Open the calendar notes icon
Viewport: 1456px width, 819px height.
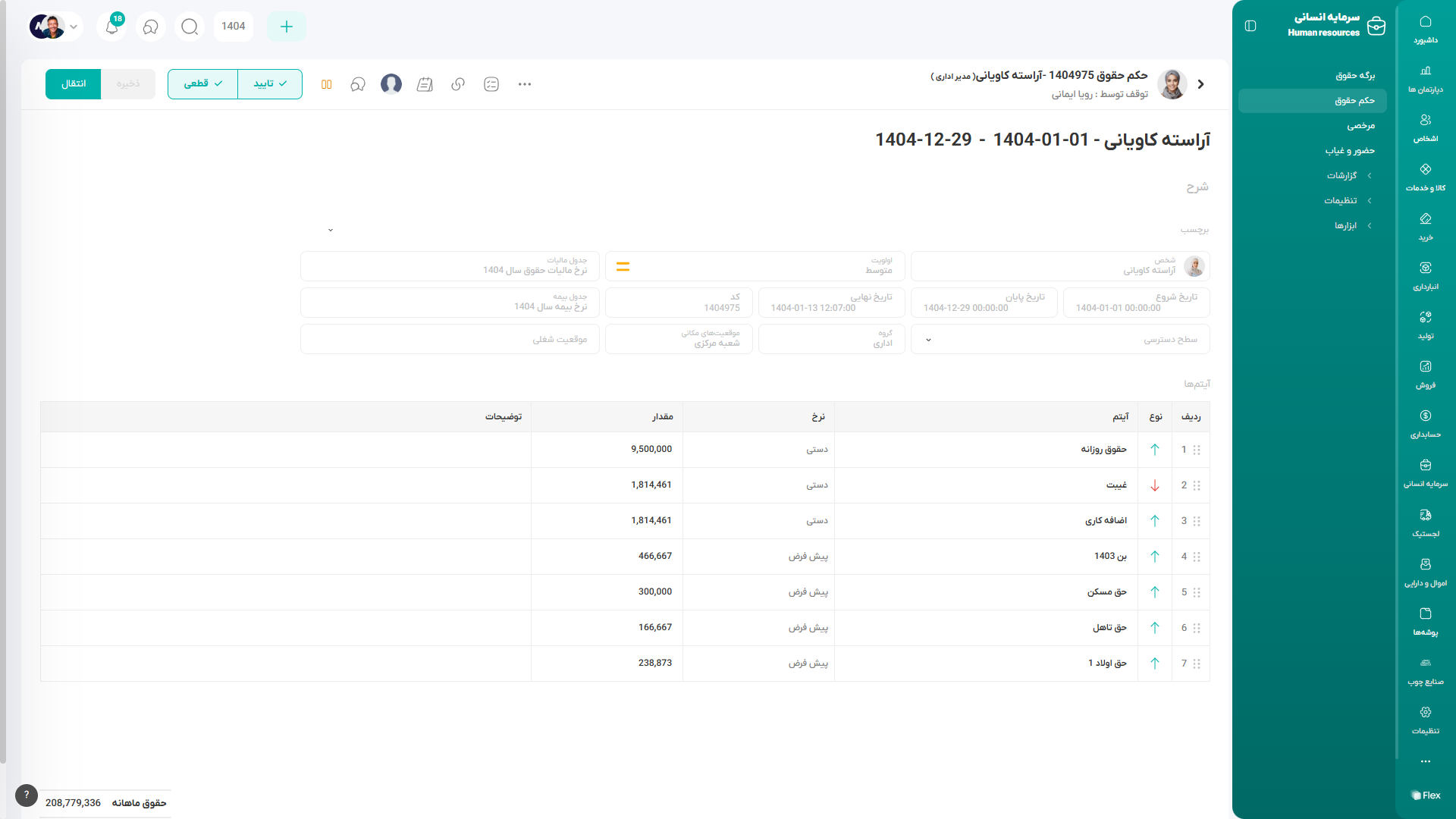425,84
